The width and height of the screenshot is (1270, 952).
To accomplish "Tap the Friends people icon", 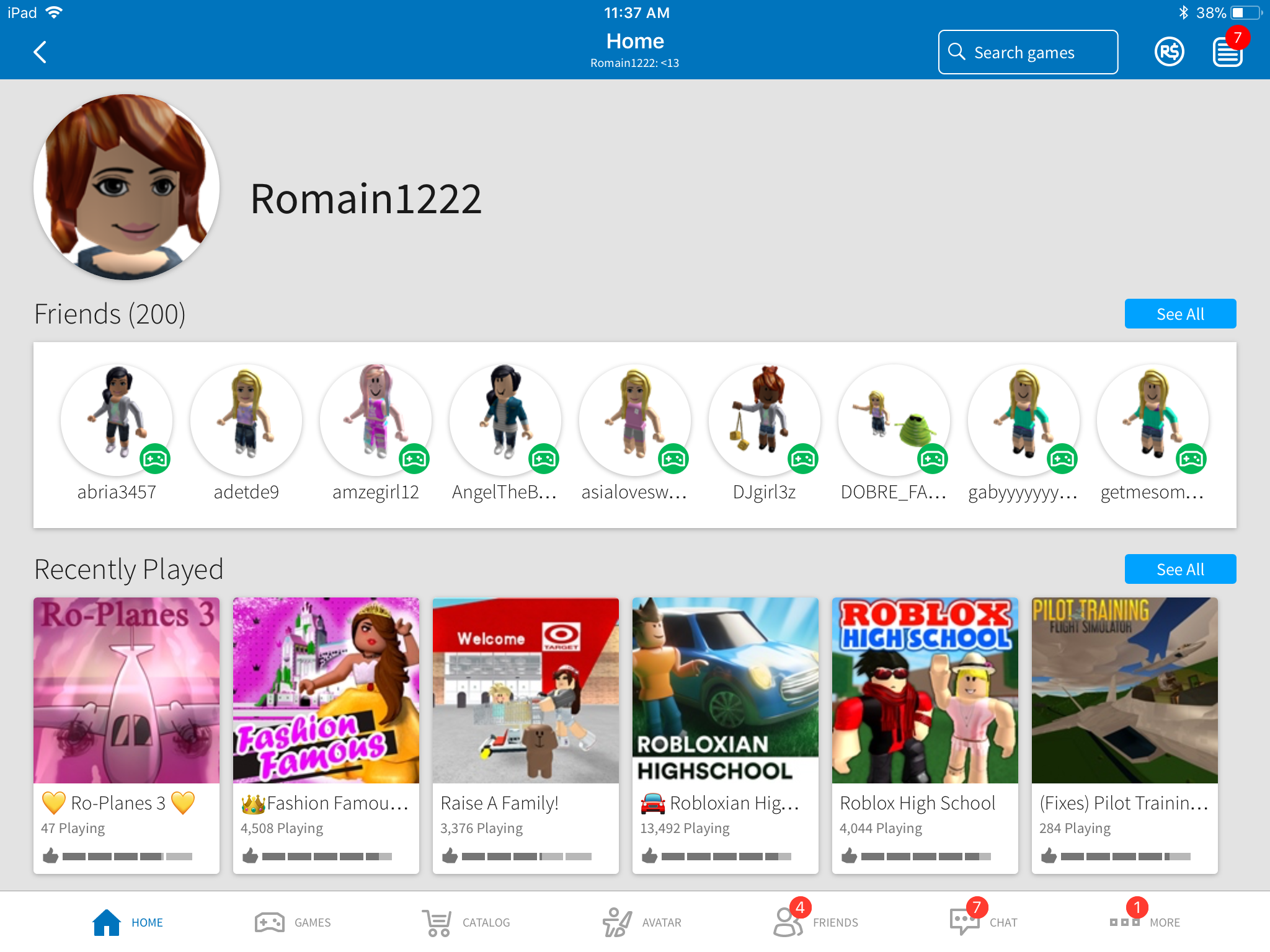I will [x=788, y=922].
